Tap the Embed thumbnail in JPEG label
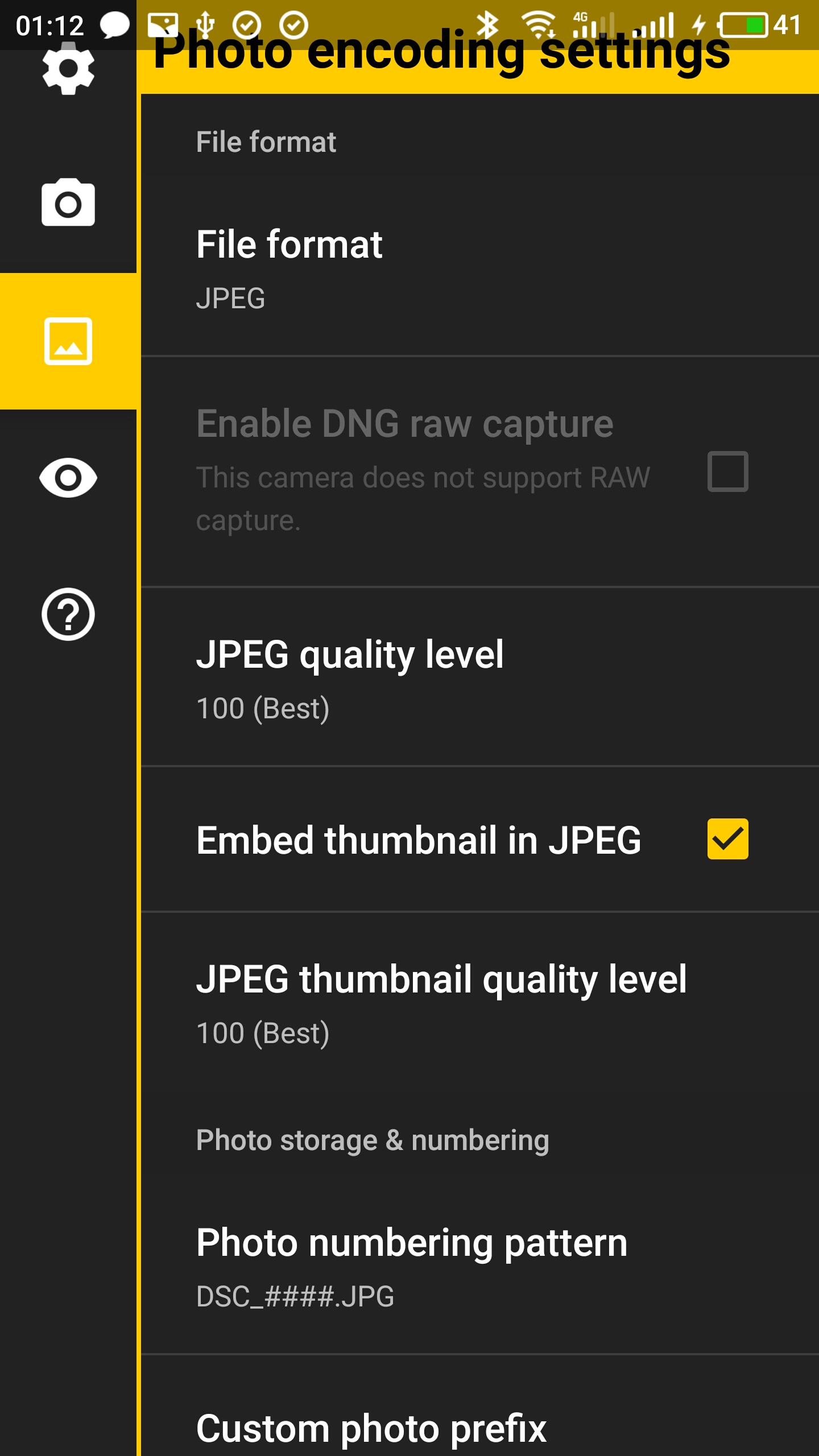 tap(419, 840)
